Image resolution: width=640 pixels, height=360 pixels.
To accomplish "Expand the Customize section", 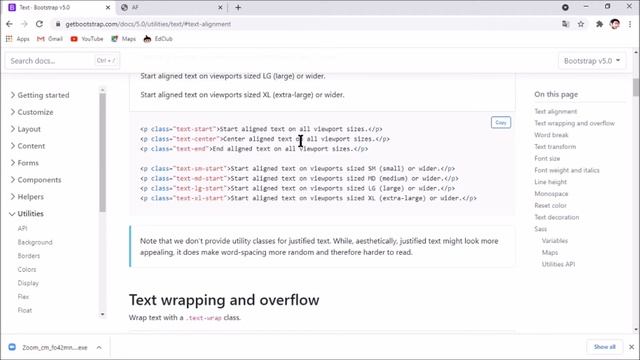I will point(31,112).
